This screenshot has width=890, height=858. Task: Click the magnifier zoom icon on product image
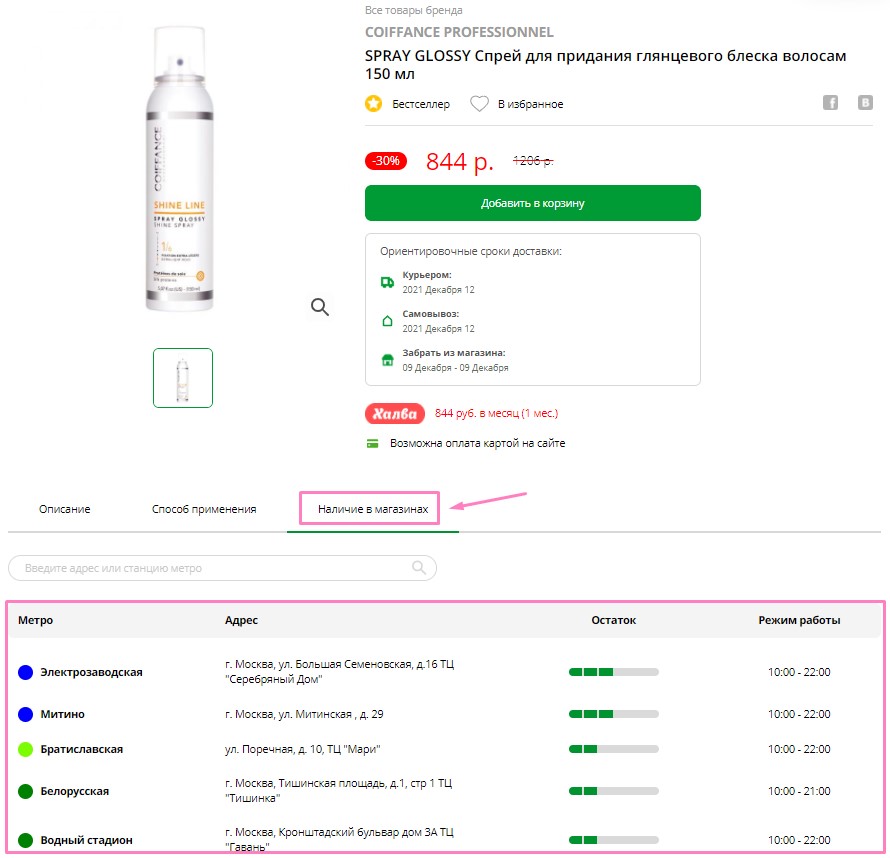[320, 307]
